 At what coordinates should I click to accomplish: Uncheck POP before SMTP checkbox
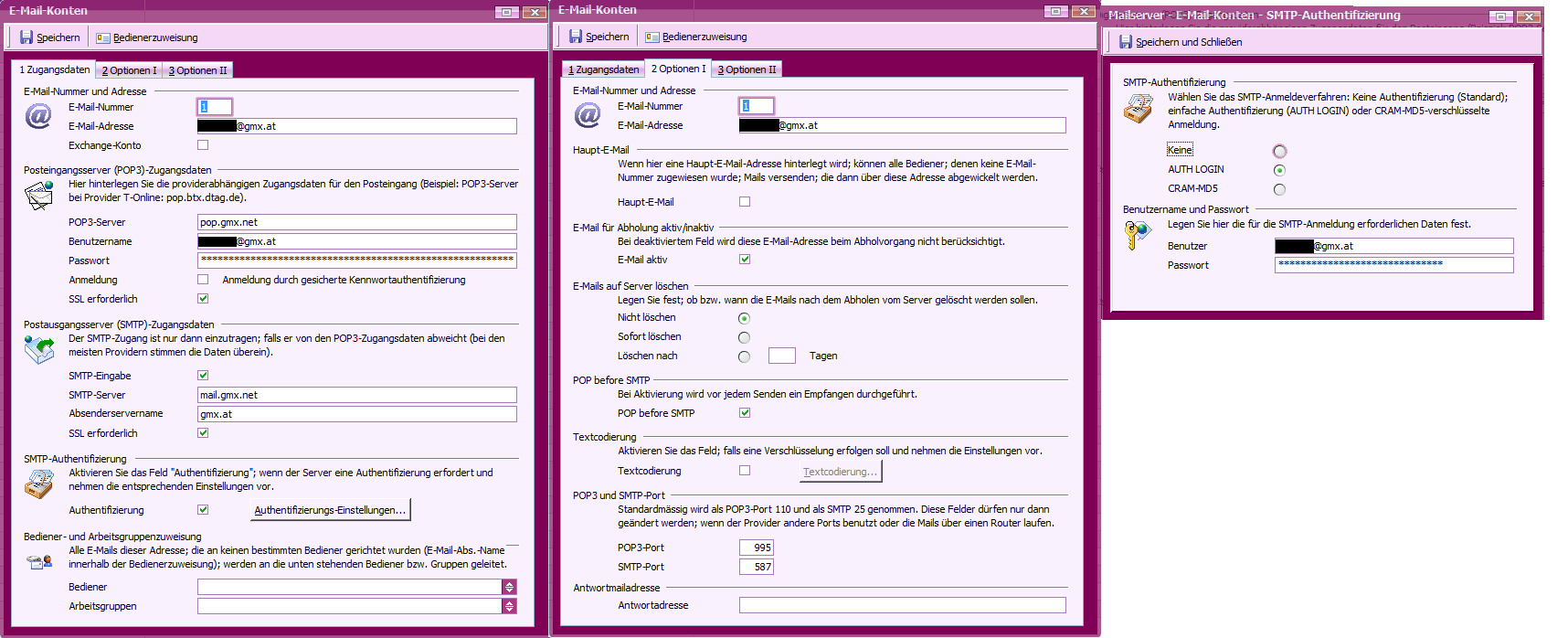[x=745, y=413]
